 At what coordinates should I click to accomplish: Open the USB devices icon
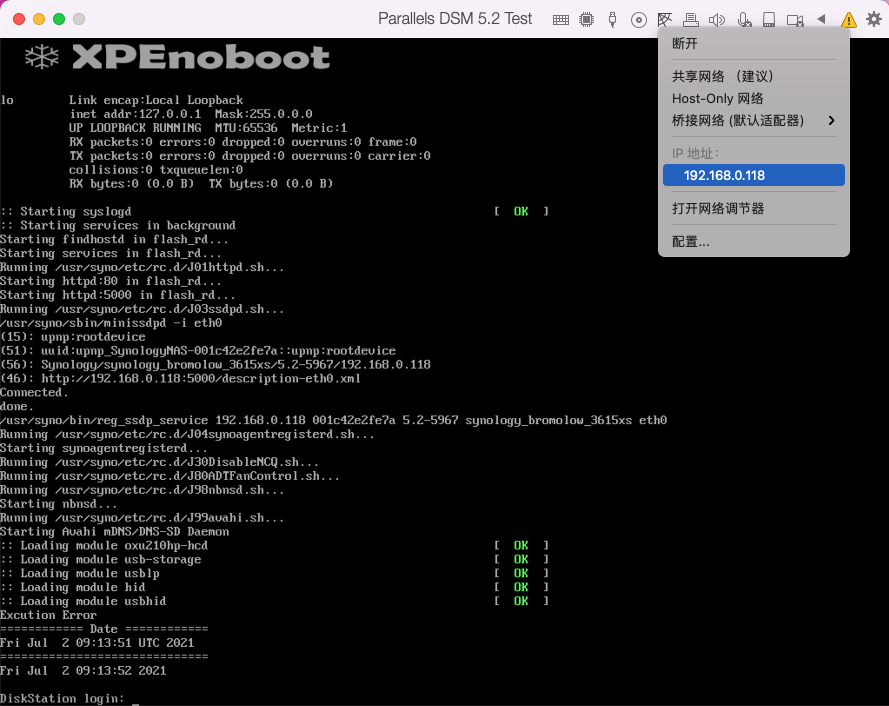click(612, 20)
